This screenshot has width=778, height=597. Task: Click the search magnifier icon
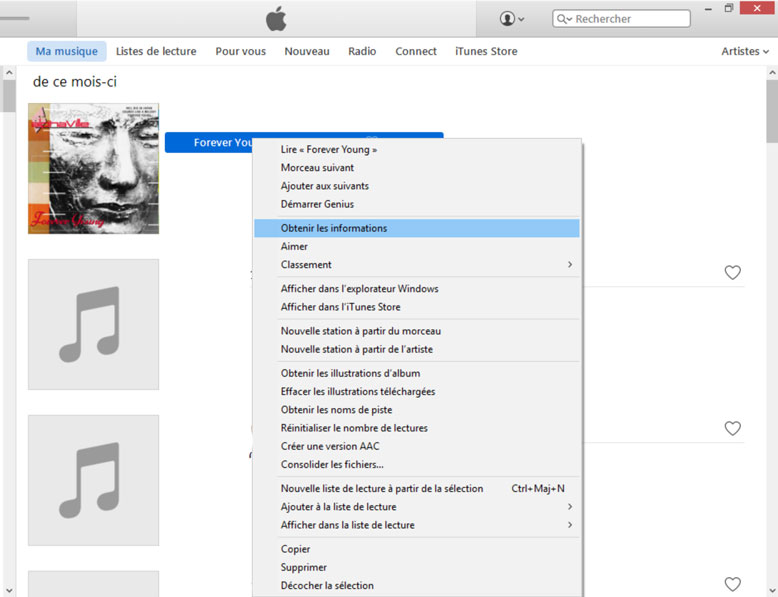(564, 19)
